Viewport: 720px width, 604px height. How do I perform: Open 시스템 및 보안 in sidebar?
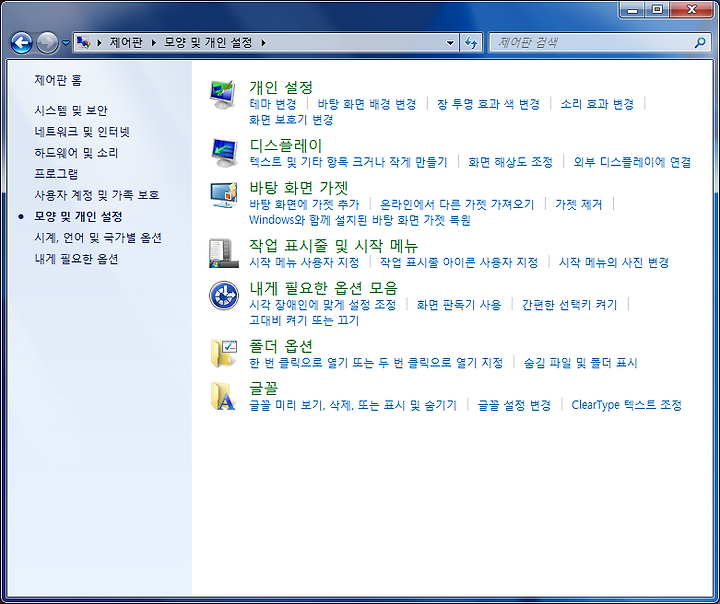71,110
